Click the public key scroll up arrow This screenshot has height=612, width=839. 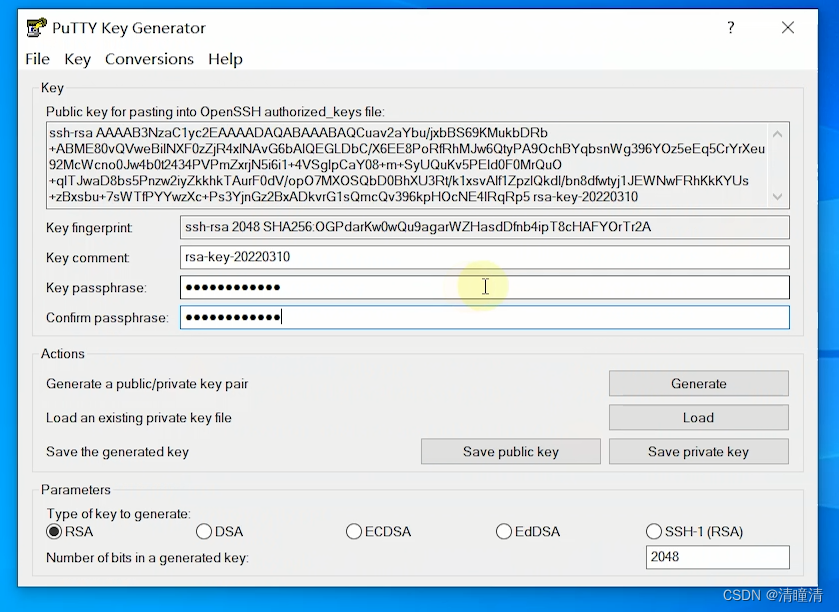[777, 134]
